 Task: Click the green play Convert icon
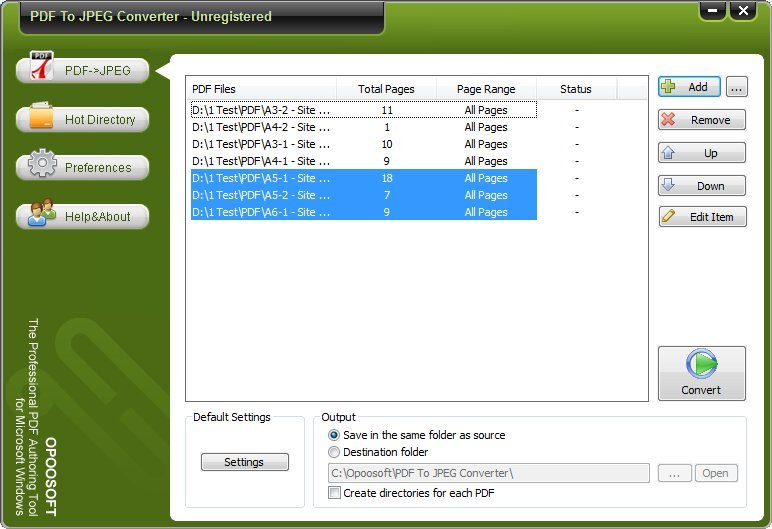(x=702, y=364)
